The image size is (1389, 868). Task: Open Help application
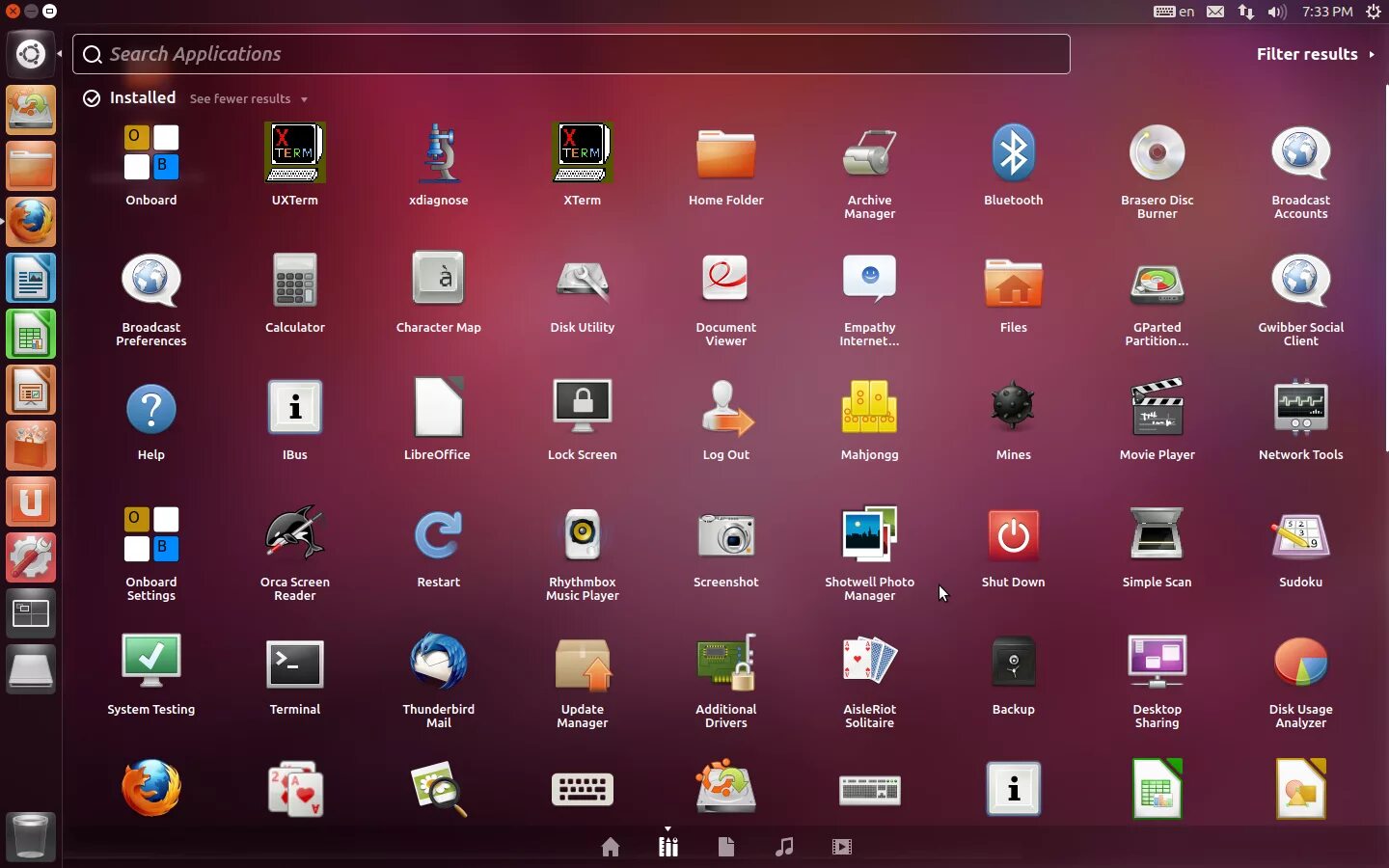[151, 409]
